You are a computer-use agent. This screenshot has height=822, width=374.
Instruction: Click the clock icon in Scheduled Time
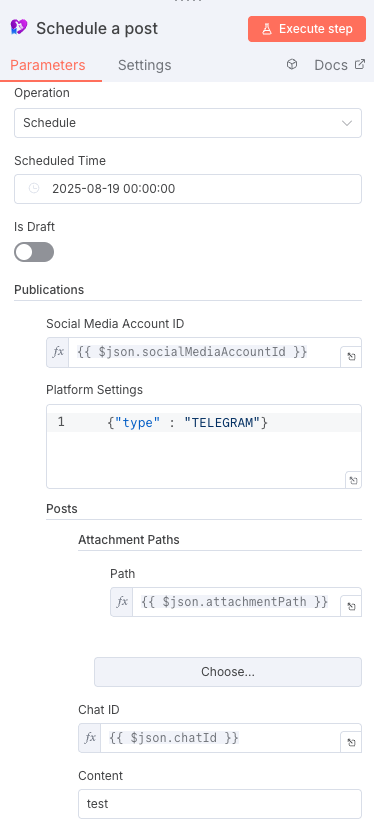coord(34,189)
